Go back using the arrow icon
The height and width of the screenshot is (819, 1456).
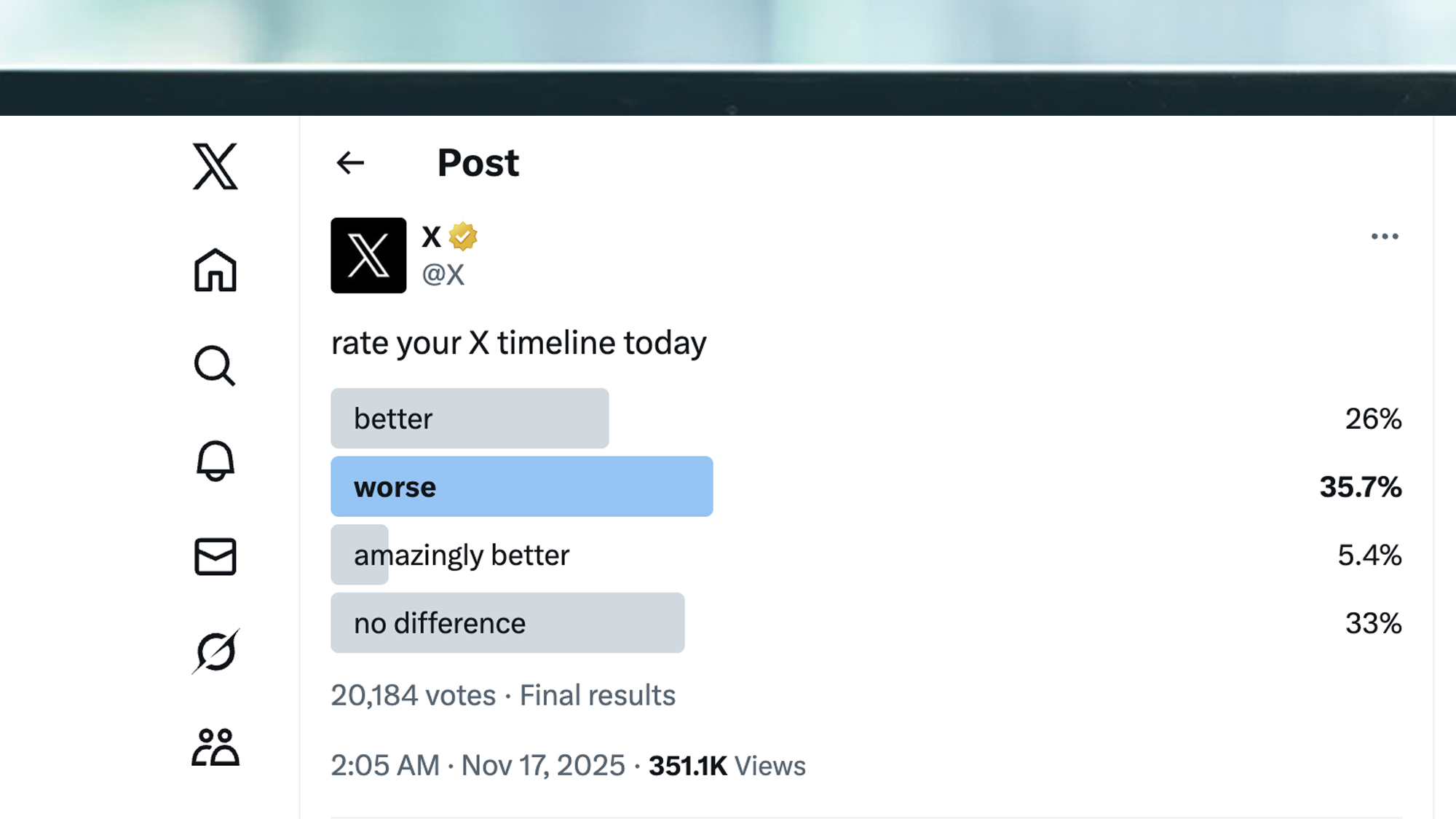[x=350, y=163]
